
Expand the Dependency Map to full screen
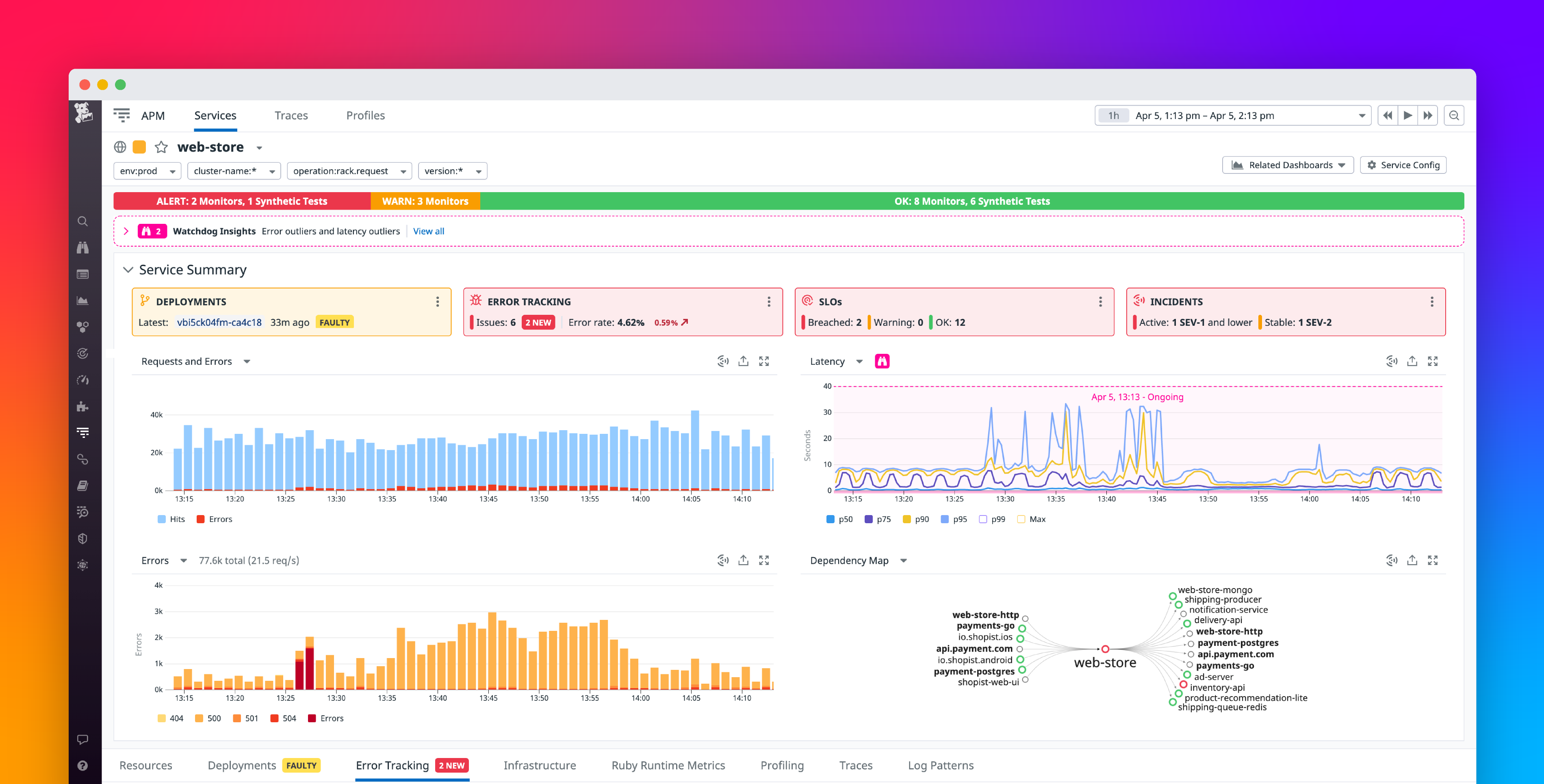(x=1434, y=560)
